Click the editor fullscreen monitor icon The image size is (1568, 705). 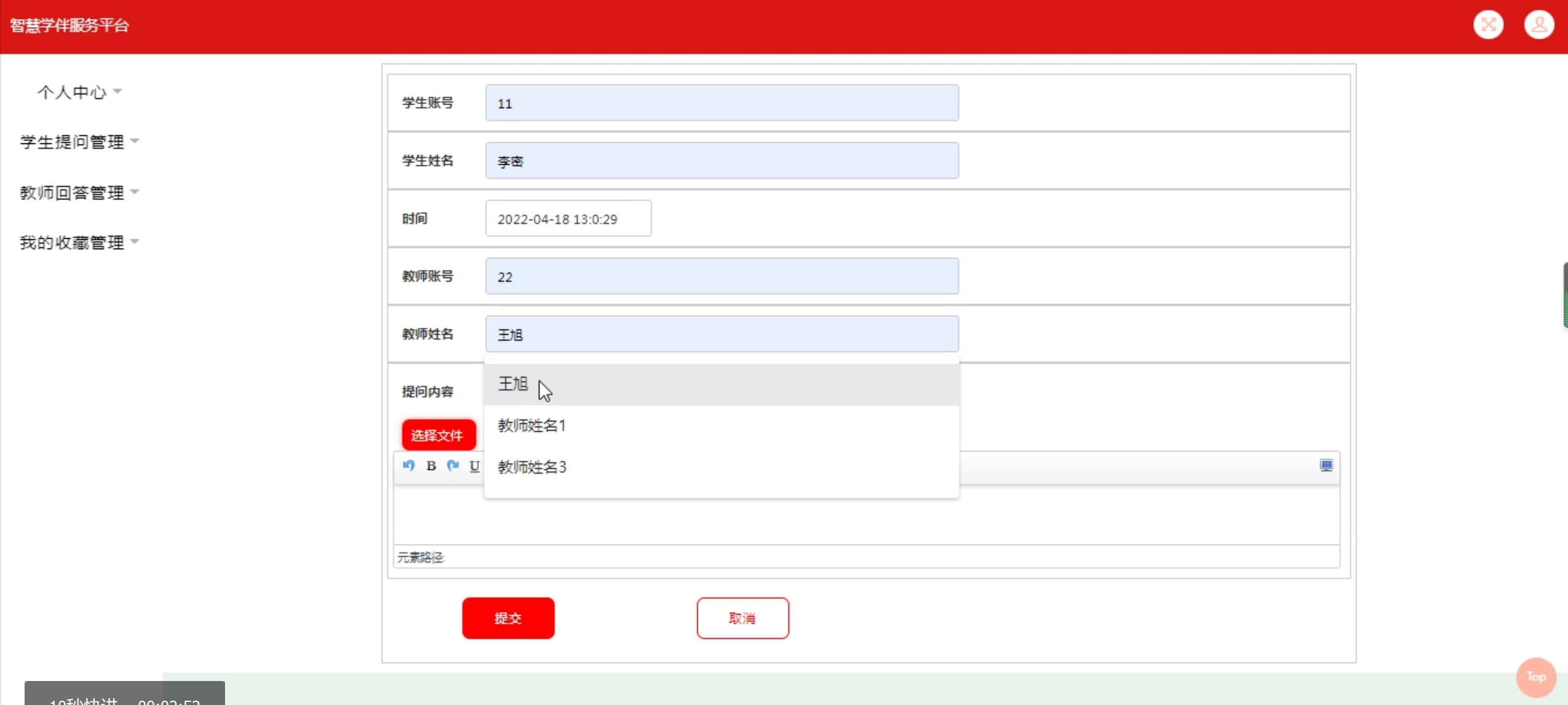1326,465
